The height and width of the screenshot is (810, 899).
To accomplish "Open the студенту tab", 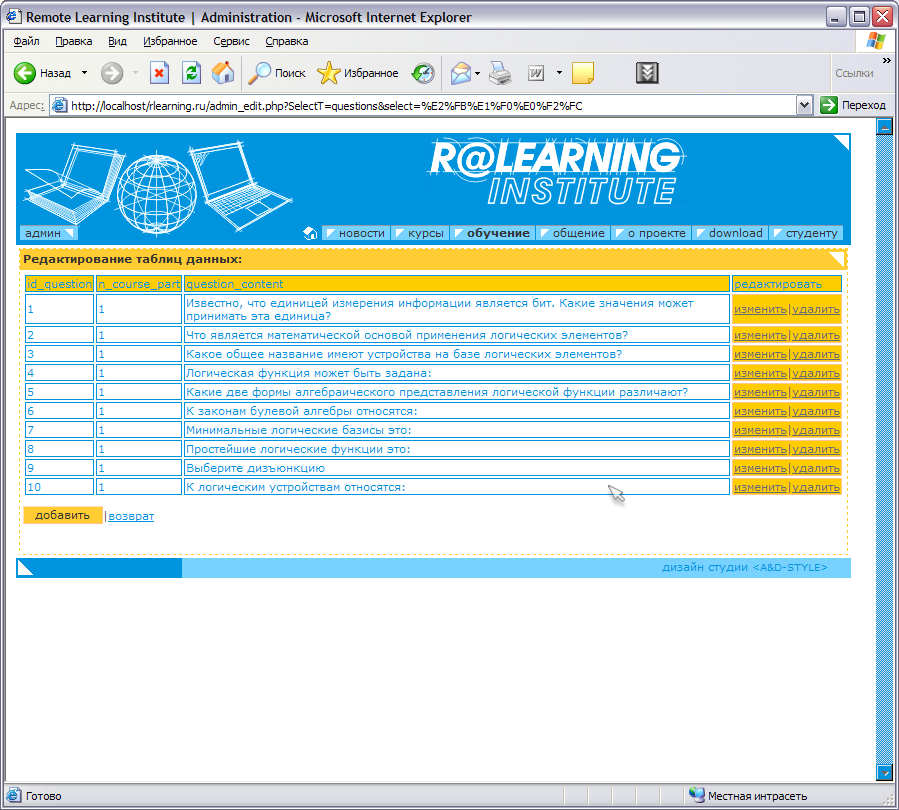I will click(806, 233).
